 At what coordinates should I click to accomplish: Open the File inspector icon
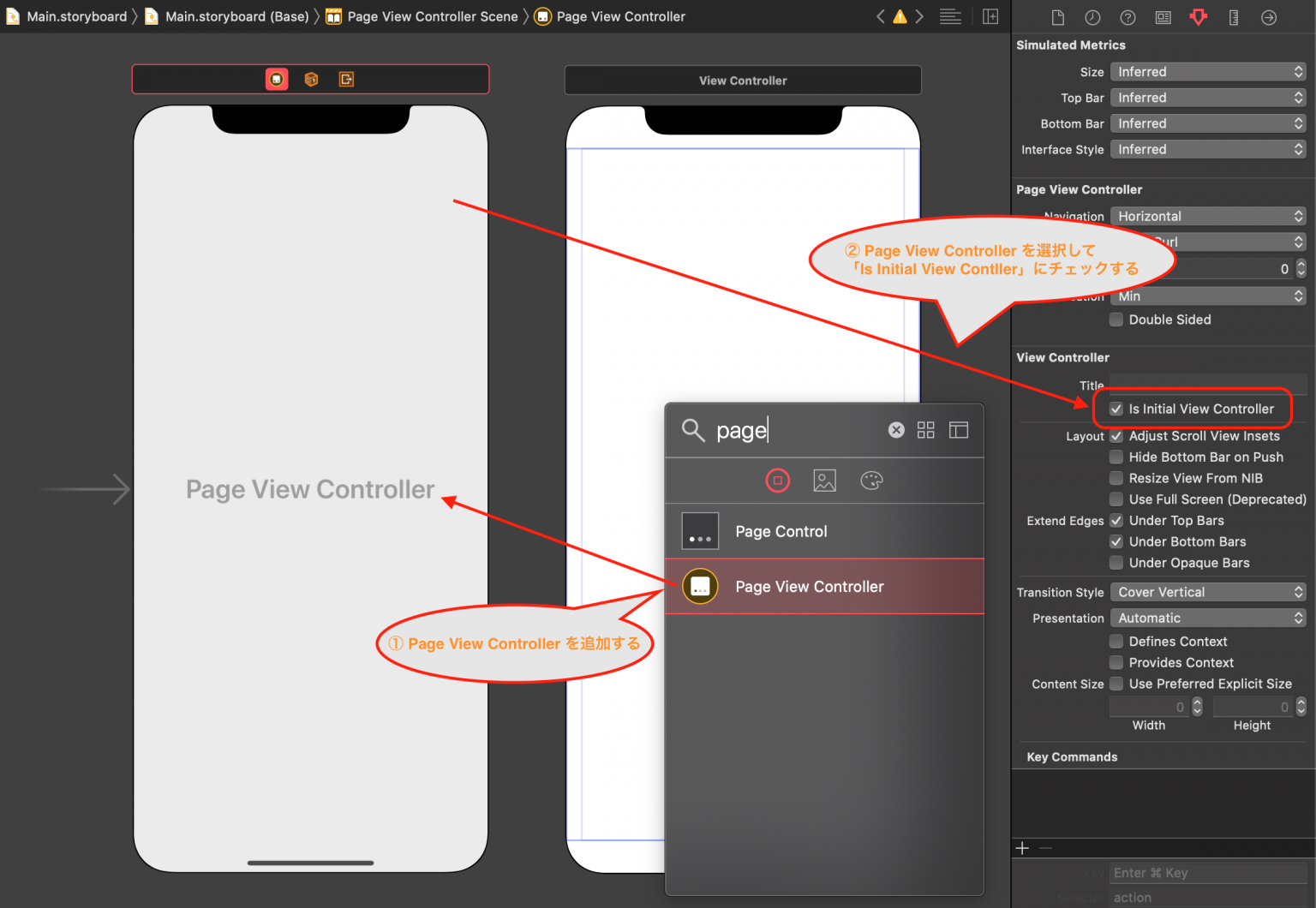pyautogui.click(x=1057, y=16)
